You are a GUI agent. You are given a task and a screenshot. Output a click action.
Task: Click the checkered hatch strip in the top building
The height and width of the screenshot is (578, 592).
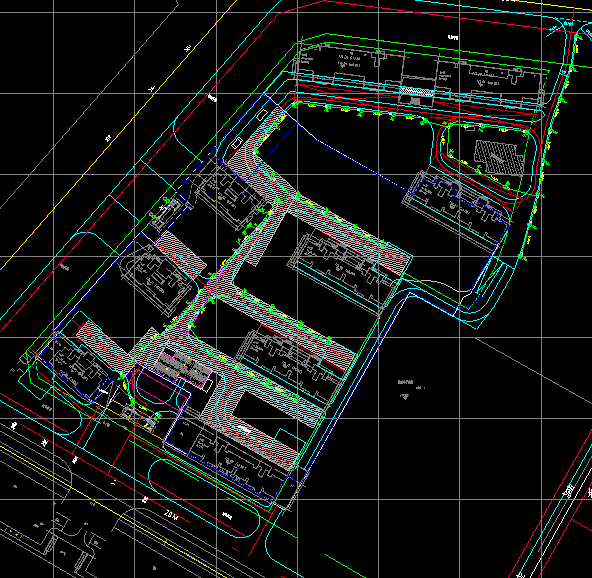pos(417,92)
